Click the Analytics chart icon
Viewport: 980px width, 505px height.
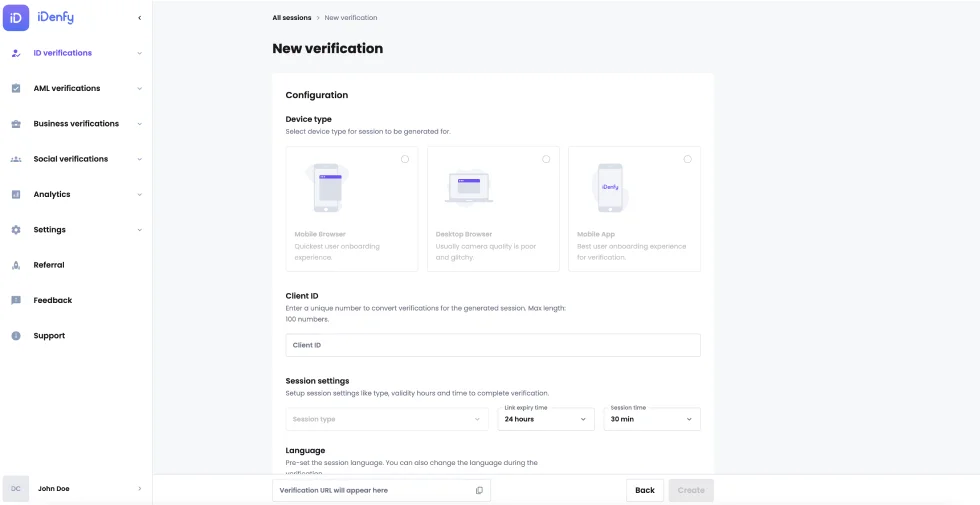click(16, 195)
